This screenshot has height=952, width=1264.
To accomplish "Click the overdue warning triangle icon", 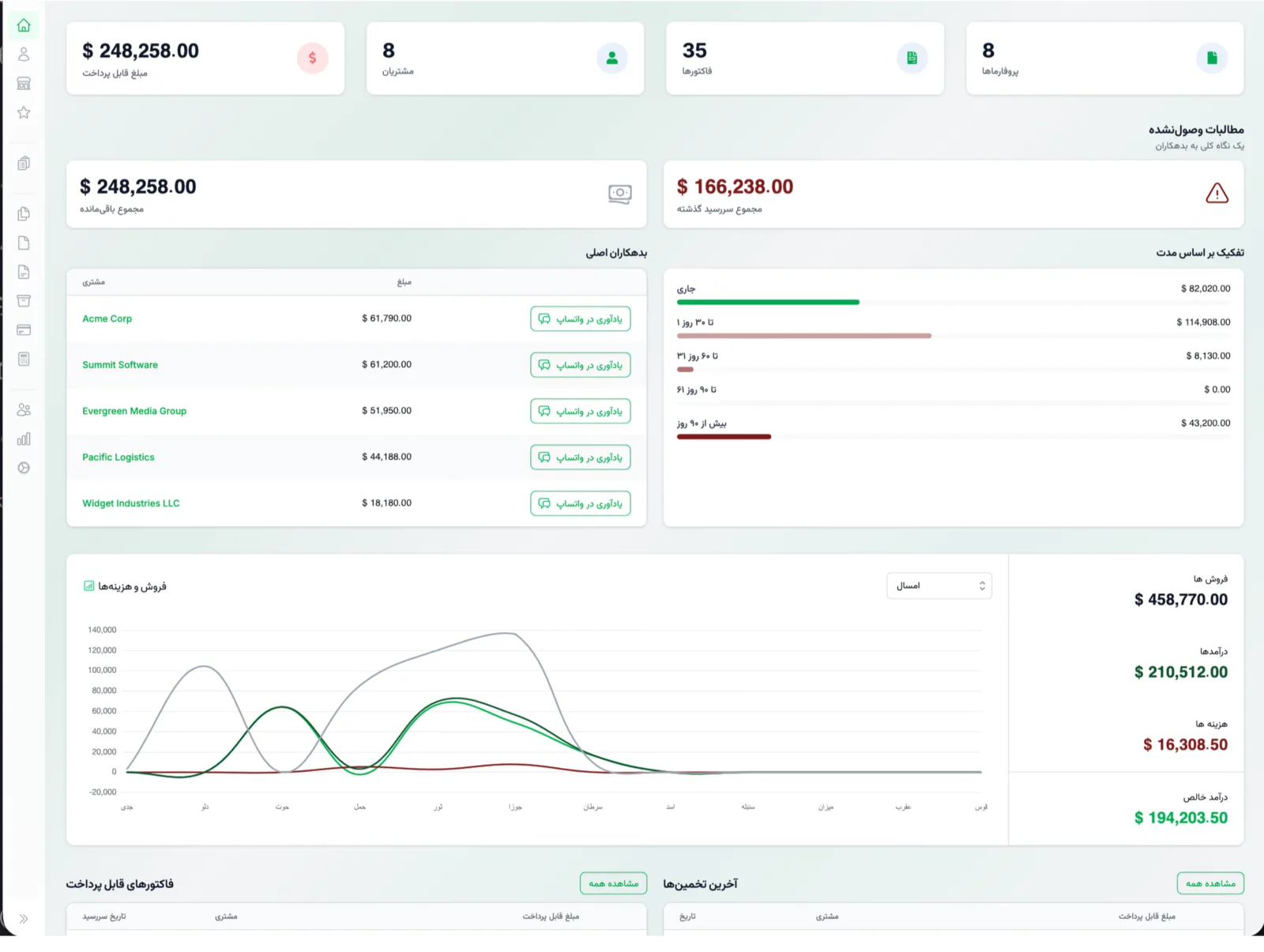I will (1217, 193).
